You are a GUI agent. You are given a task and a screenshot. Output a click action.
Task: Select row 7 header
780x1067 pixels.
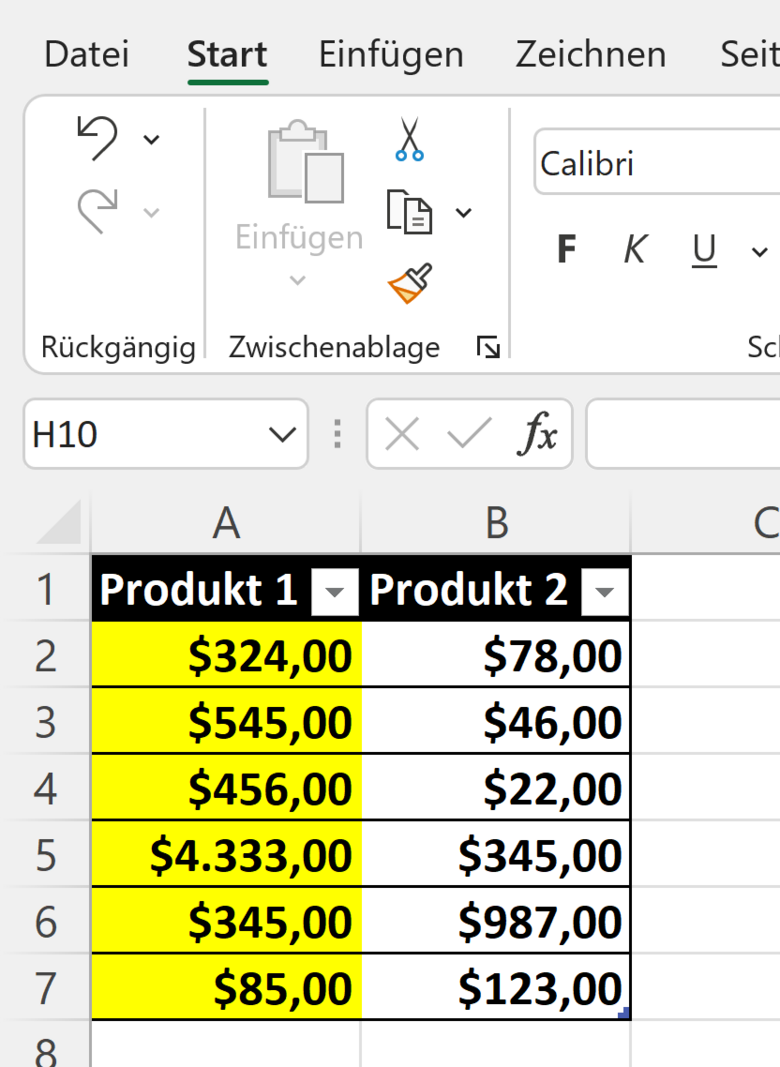click(46, 988)
